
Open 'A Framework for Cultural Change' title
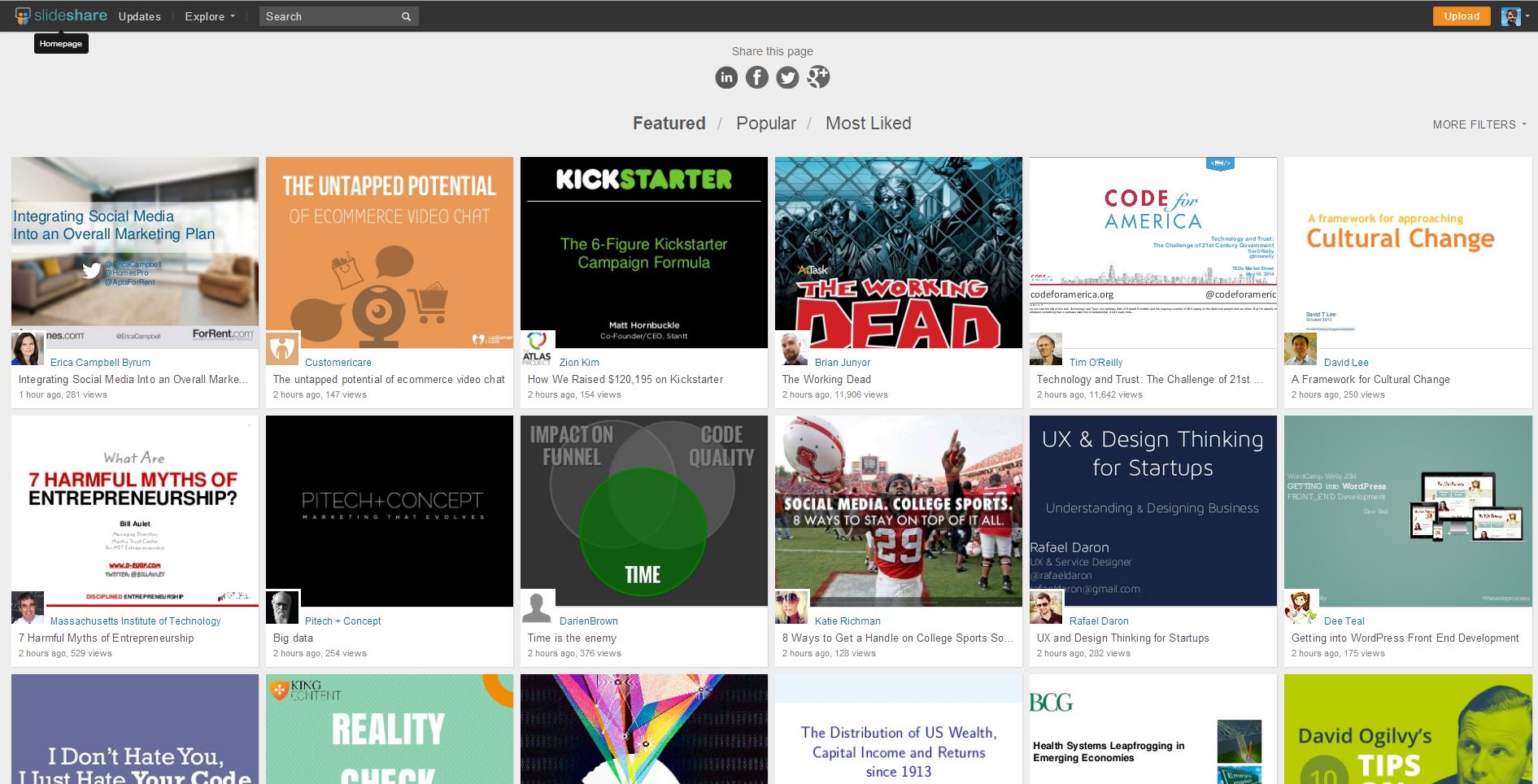click(1370, 380)
